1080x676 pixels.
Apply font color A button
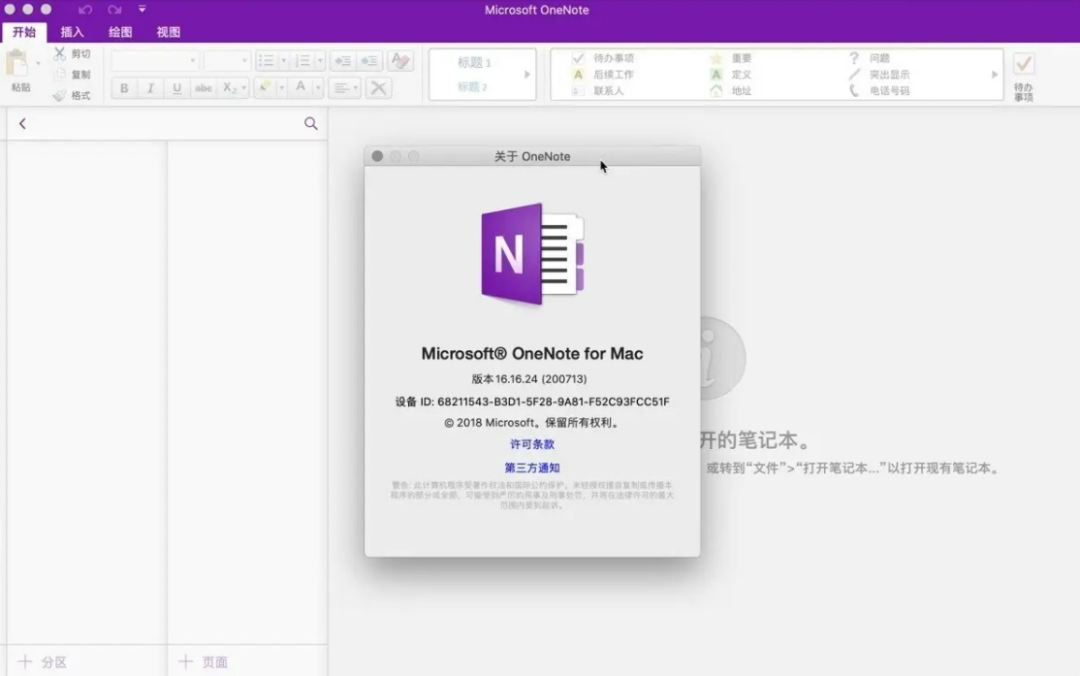tap(300, 88)
